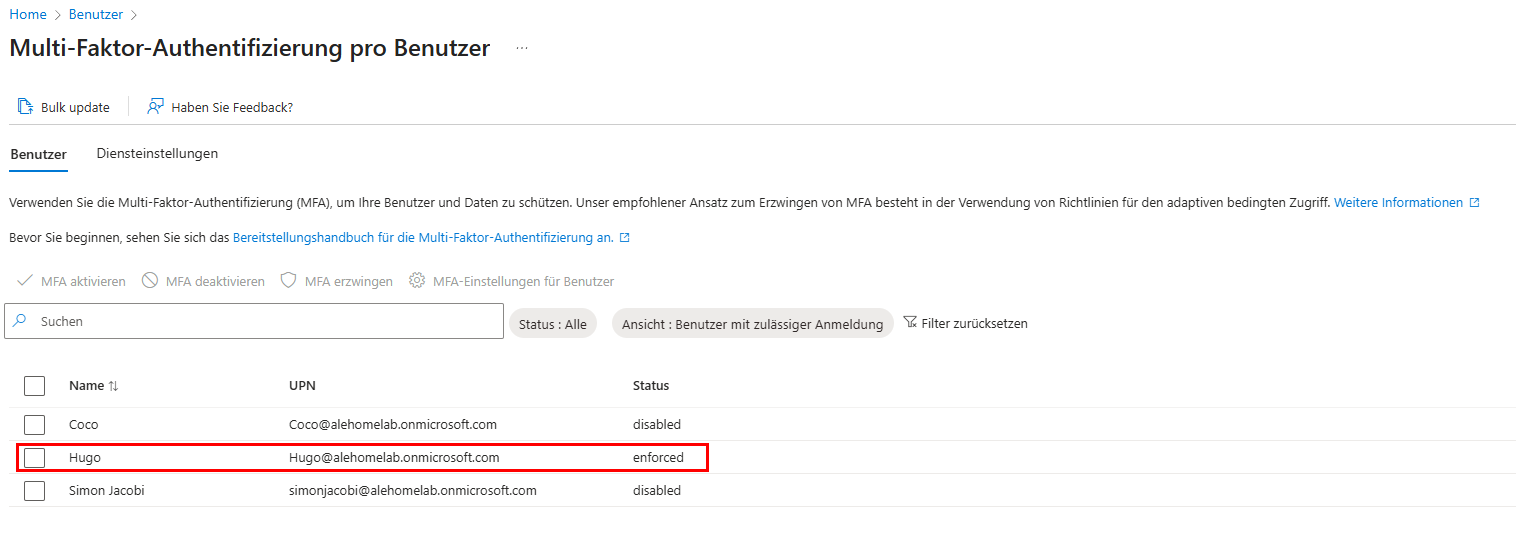Toggle the select-all checkbox in header
Screen dimensions: 1516x537
coord(35,386)
